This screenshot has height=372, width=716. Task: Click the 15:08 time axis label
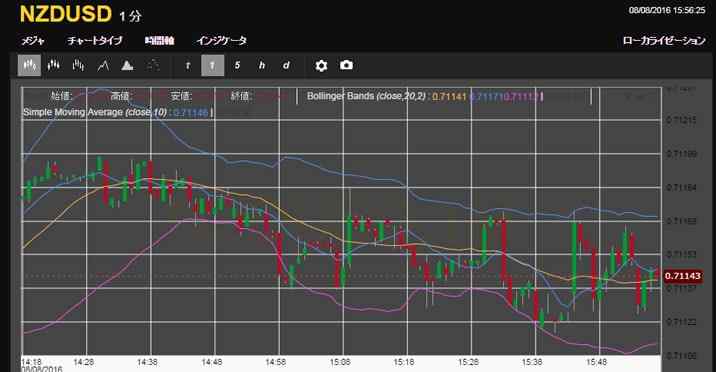(340, 362)
